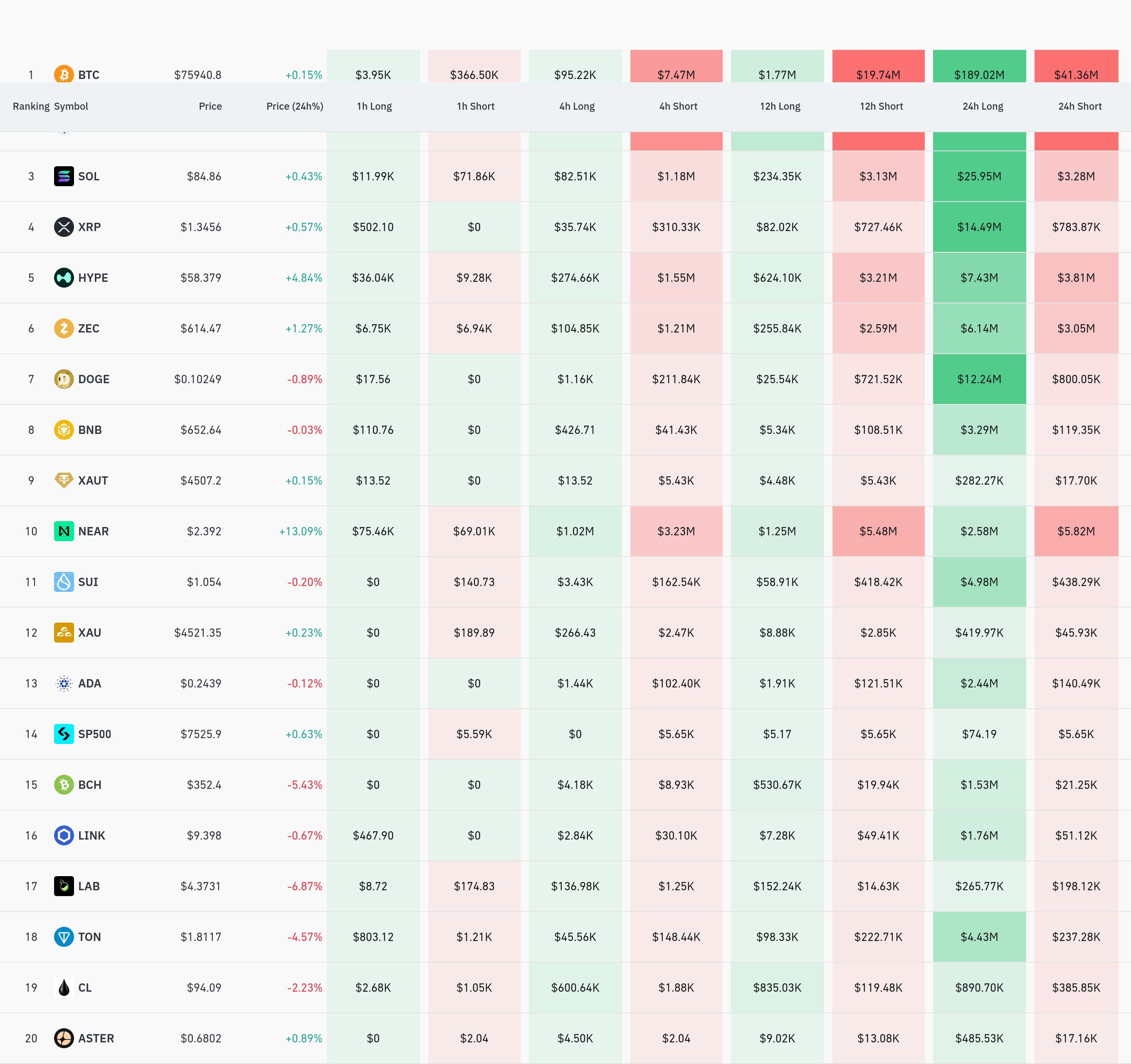Open the XAUT coin icon
This screenshot has height=1064, width=1131.
click(x=64, y=480)
